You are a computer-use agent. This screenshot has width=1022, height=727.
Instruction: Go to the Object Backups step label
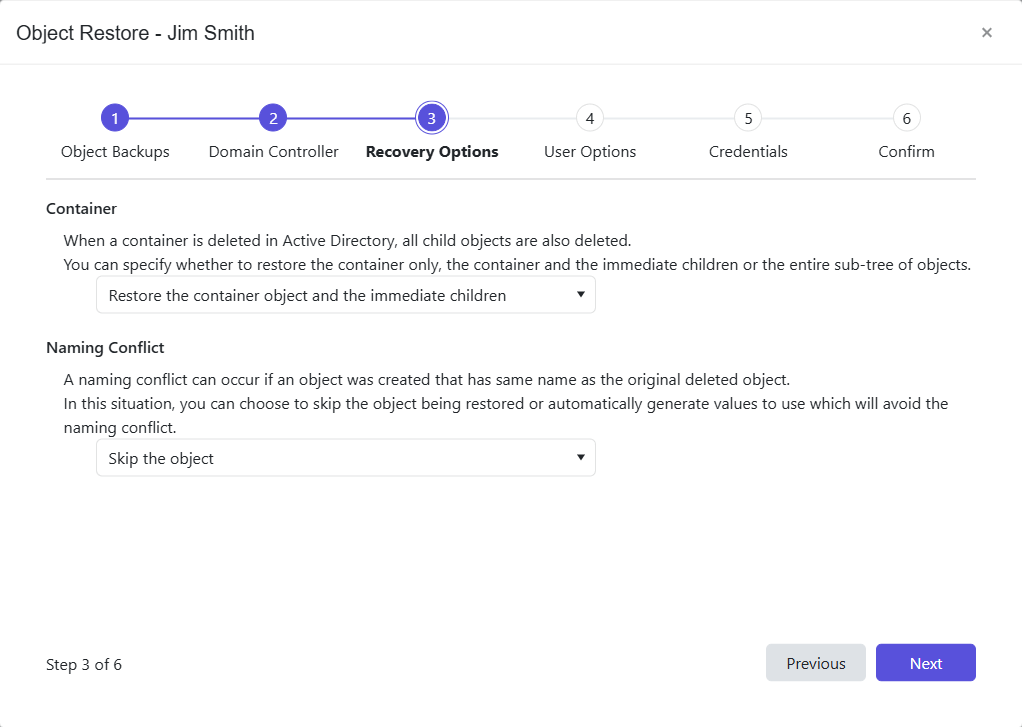pos(115,152)
